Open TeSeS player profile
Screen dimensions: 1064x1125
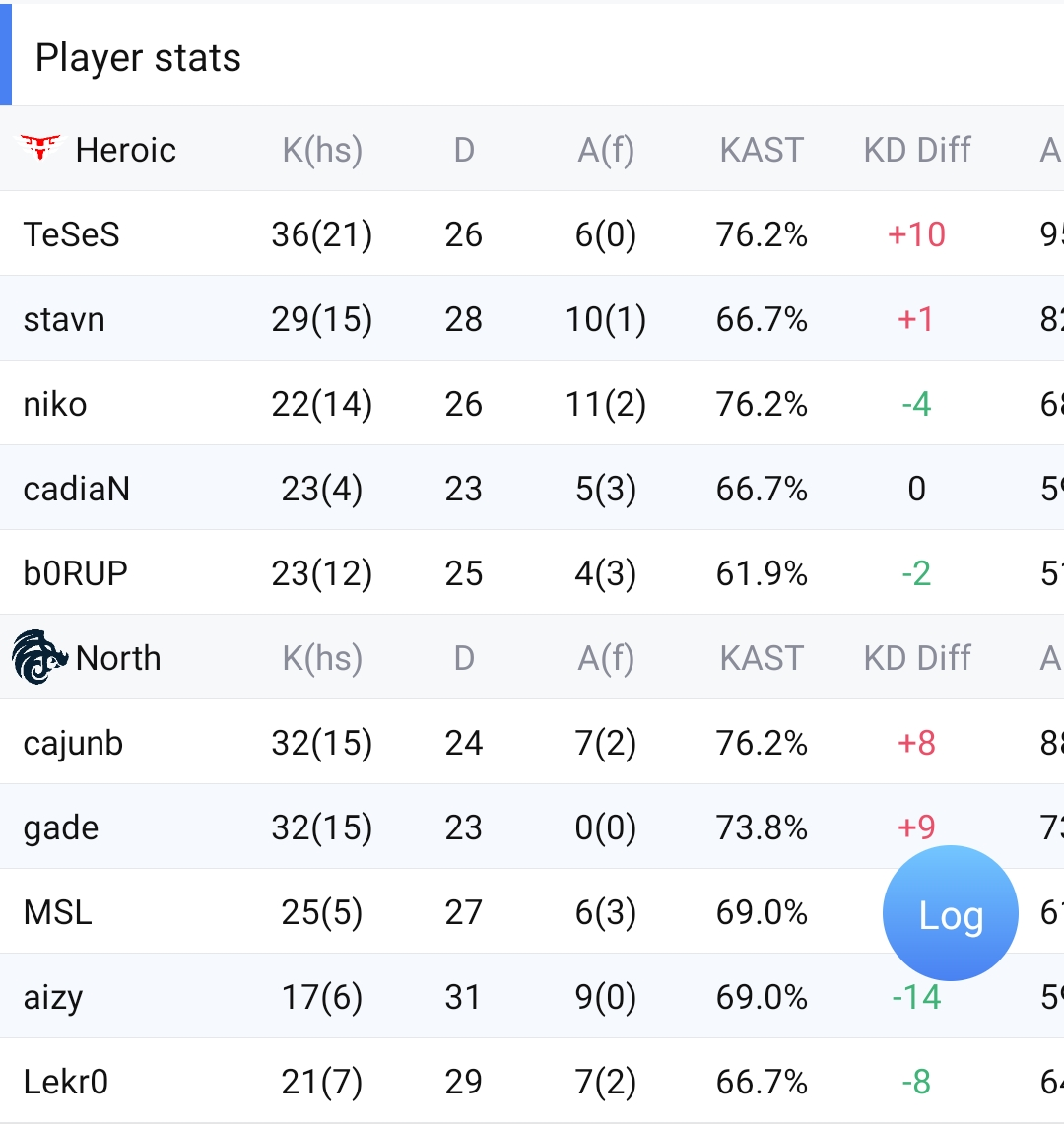pos(72,234)
